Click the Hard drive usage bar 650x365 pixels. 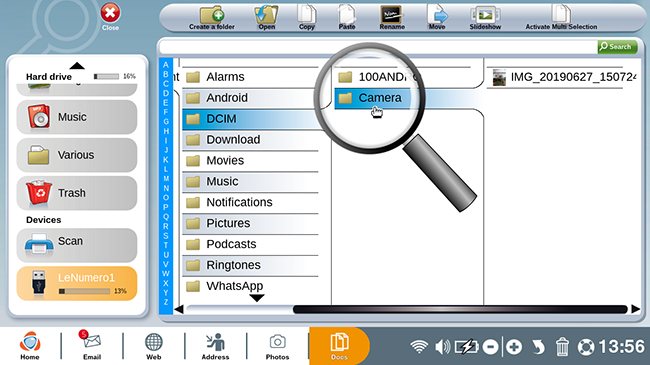pos(106,76)
